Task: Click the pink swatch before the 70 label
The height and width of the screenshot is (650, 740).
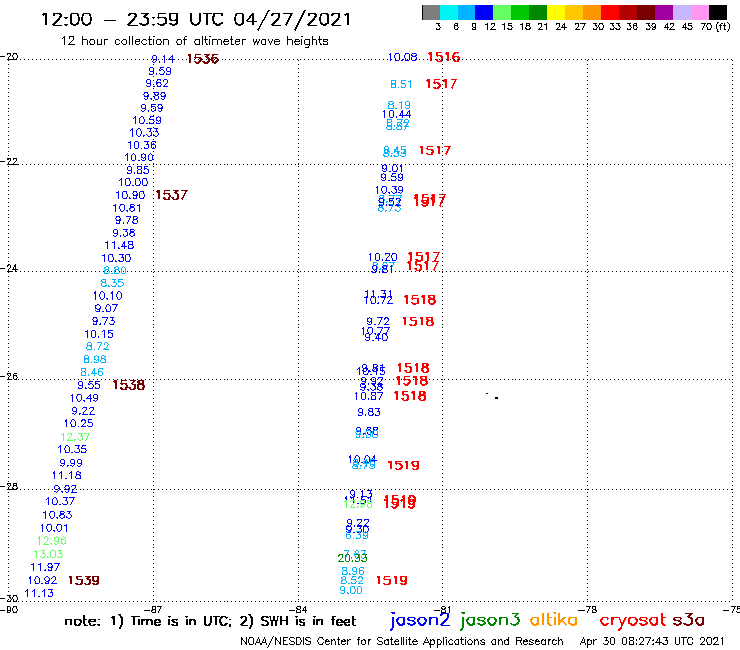Action: click(x=699, y=12)
